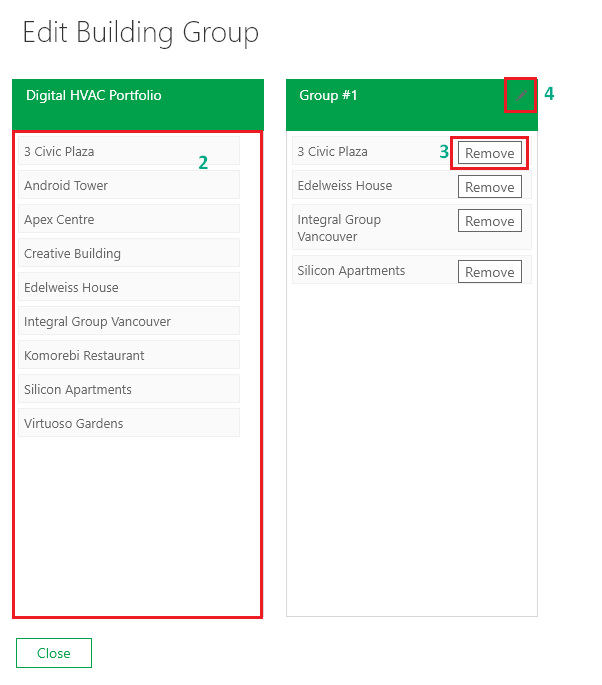The image size is (602, 685).
Task: Click the pencil icon to rename Group #1
Action: pyautogui.click(x=520, y=95)
